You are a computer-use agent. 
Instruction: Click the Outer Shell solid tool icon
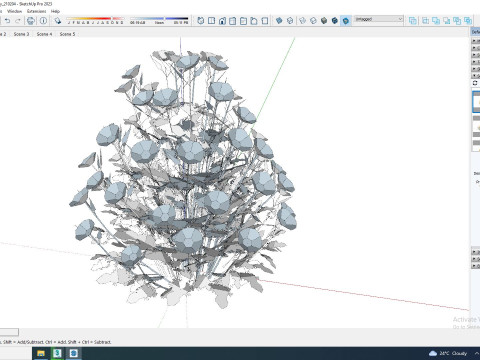coord(413,21)
